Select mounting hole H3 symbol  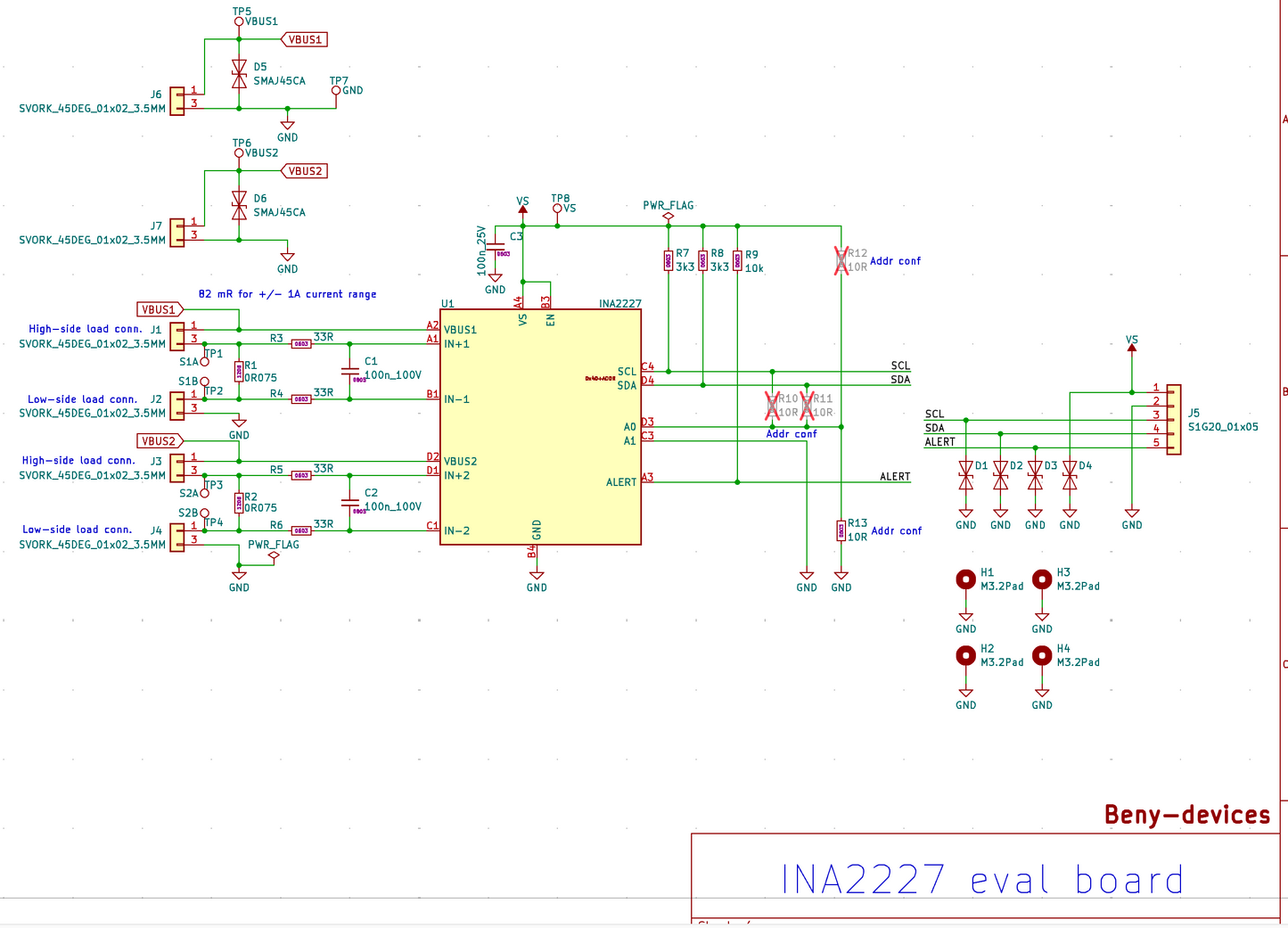1042,579
